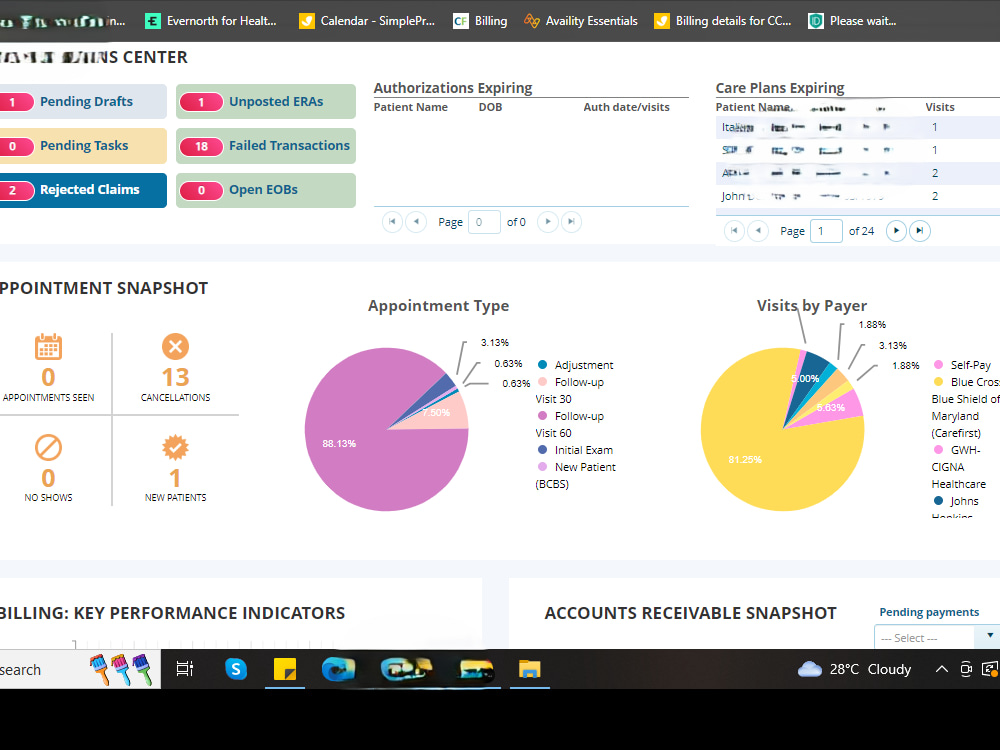This screenshot has width=1000, height=750.
Task: Switch to Billing details for CC browser tab
Action: point(723,21)
